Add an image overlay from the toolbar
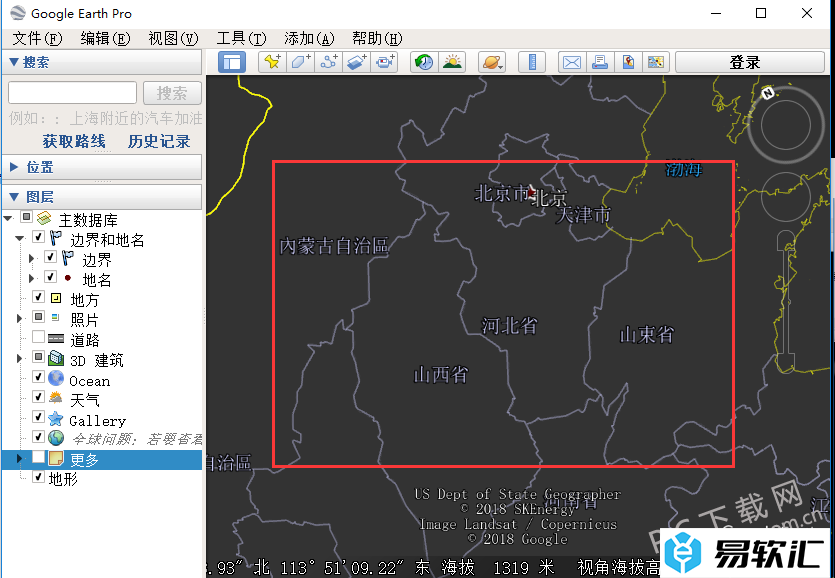This screenshot has width=835, height=578. coord(357,62)
